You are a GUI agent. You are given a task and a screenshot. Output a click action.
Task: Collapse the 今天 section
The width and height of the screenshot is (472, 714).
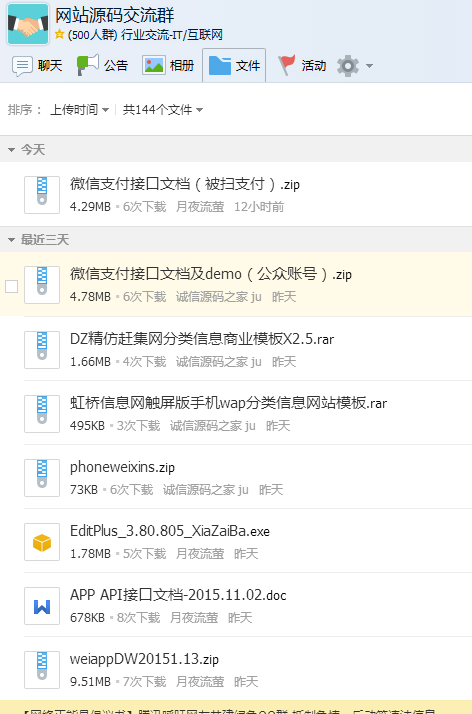click(11, 150)
